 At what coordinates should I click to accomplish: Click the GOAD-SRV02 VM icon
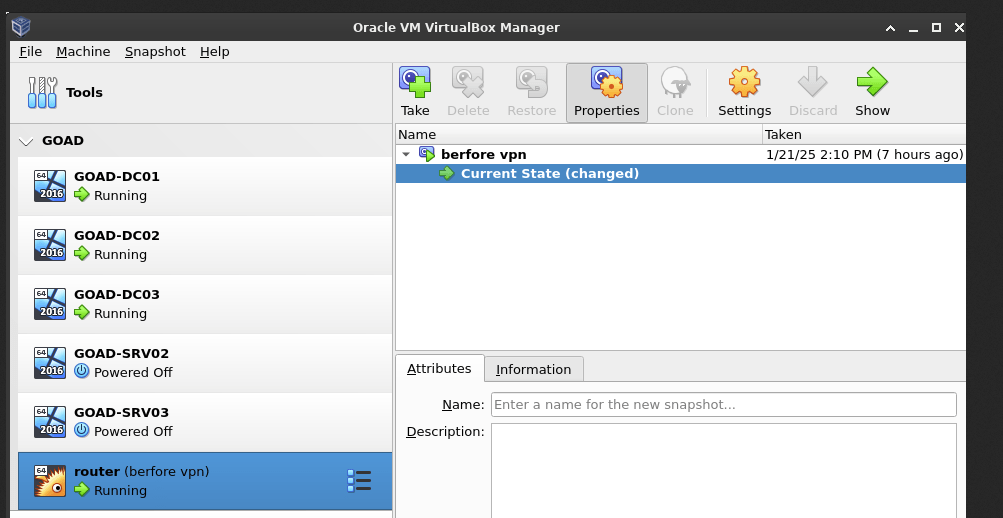click(50, 363)
